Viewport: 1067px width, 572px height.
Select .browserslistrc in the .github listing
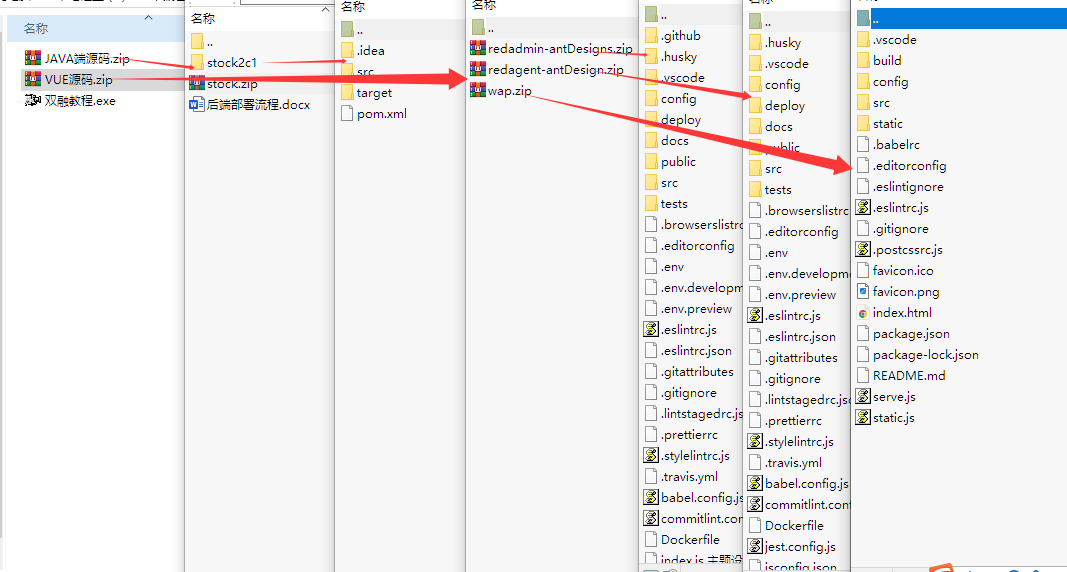coord(693,224)
